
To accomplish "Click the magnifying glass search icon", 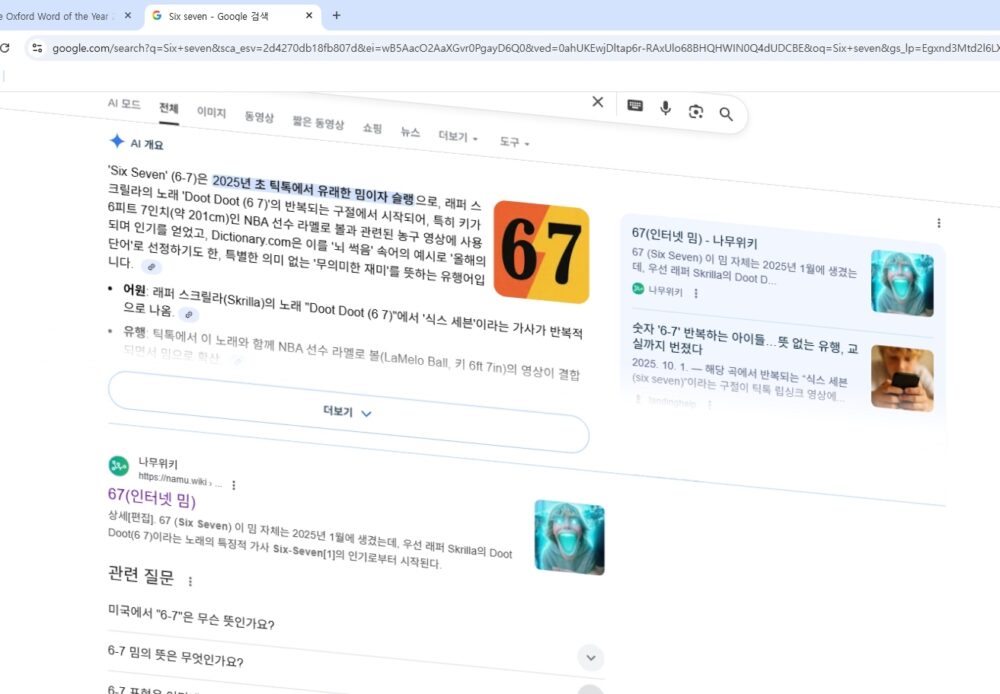I will coord(726,115).
